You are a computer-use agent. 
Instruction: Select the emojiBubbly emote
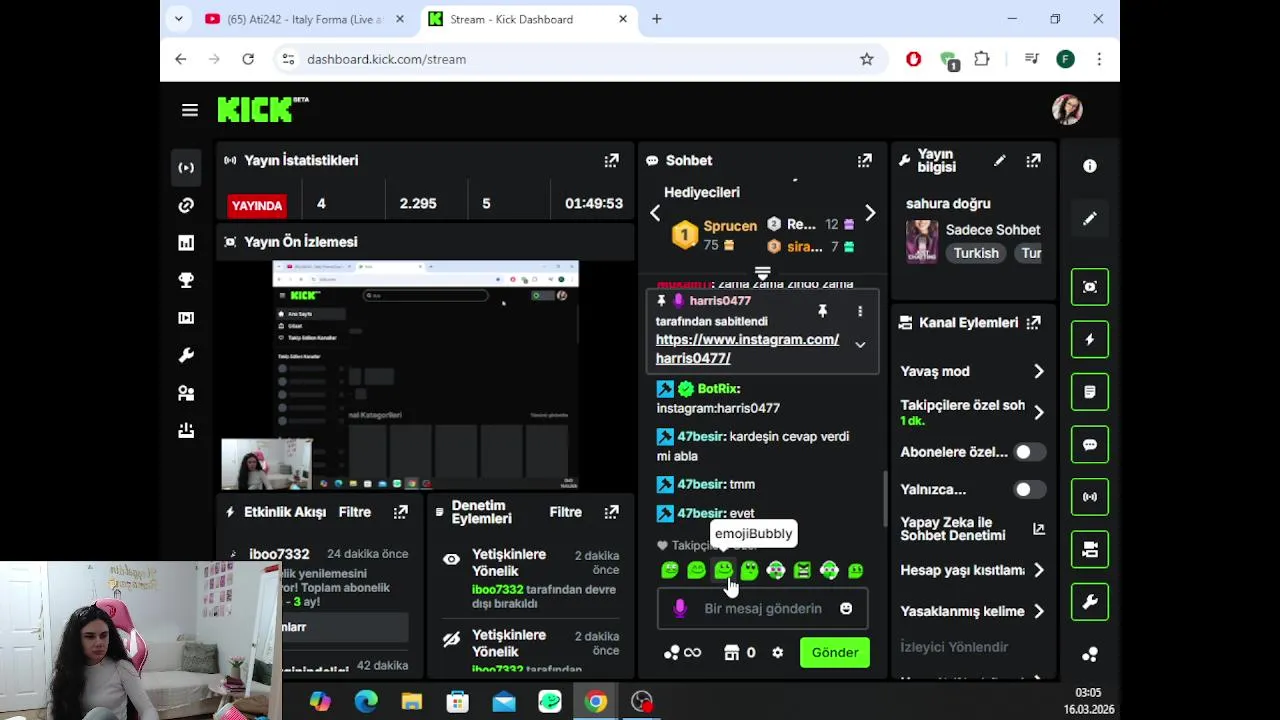click(x=723, y=570)
